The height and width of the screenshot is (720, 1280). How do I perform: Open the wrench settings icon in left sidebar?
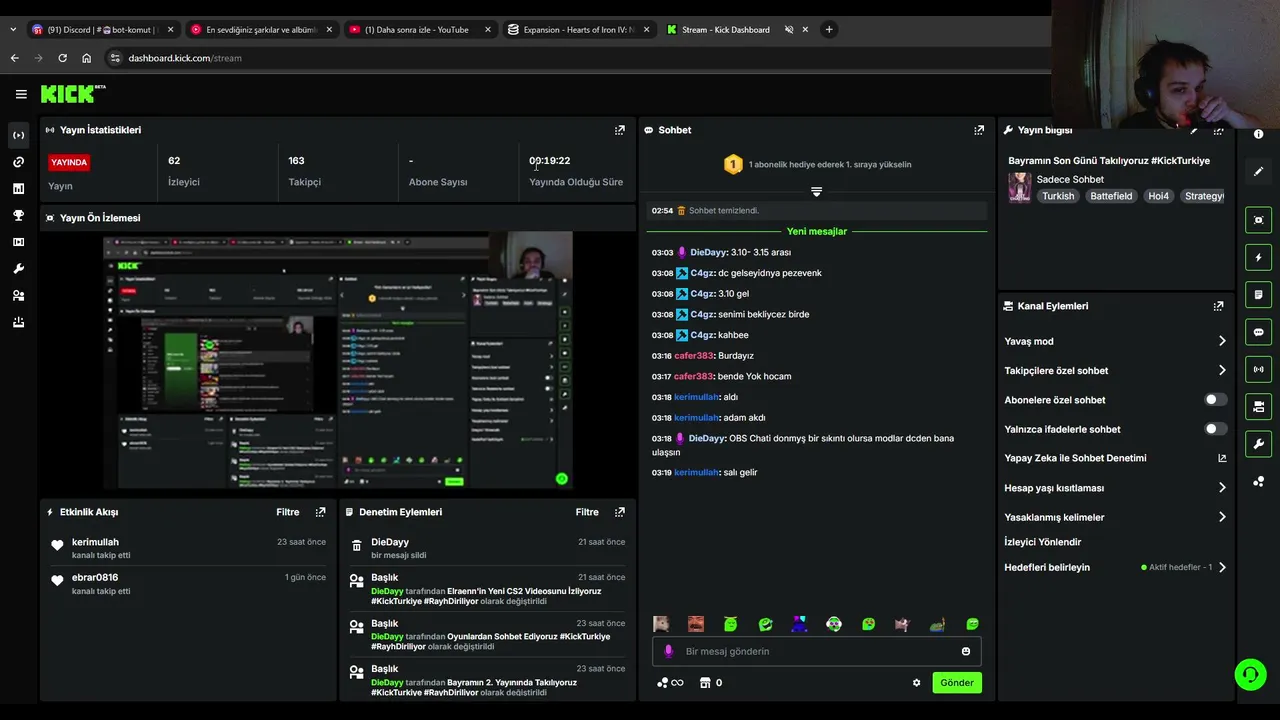pyautogui.click(x=18, y=269)
